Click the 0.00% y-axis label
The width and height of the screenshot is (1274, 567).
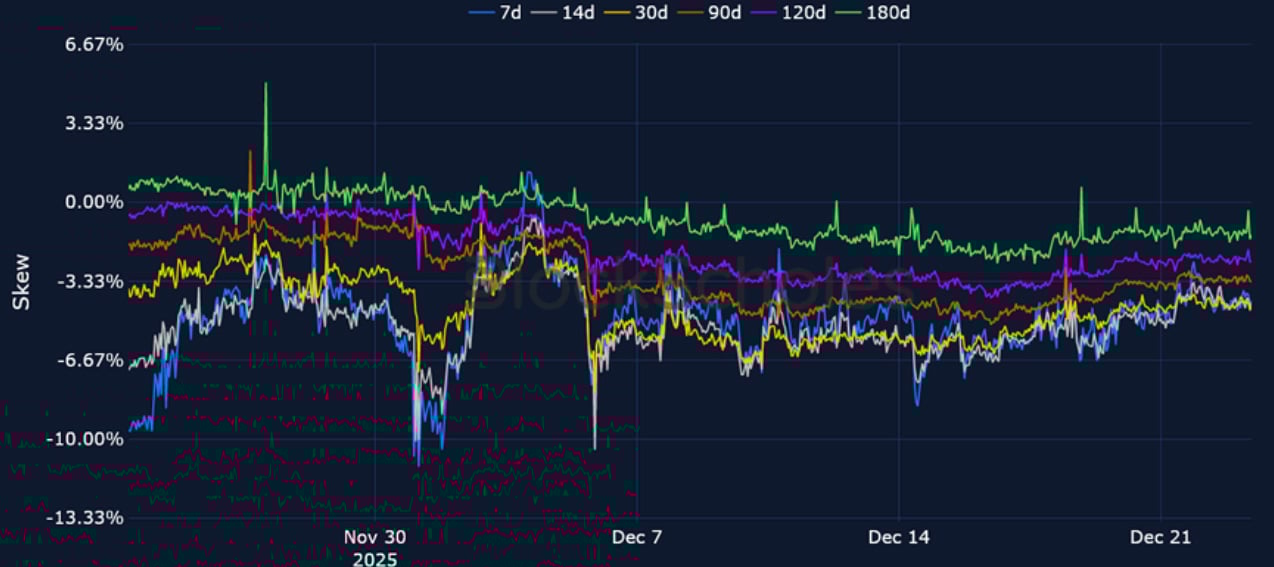point(94,202)
